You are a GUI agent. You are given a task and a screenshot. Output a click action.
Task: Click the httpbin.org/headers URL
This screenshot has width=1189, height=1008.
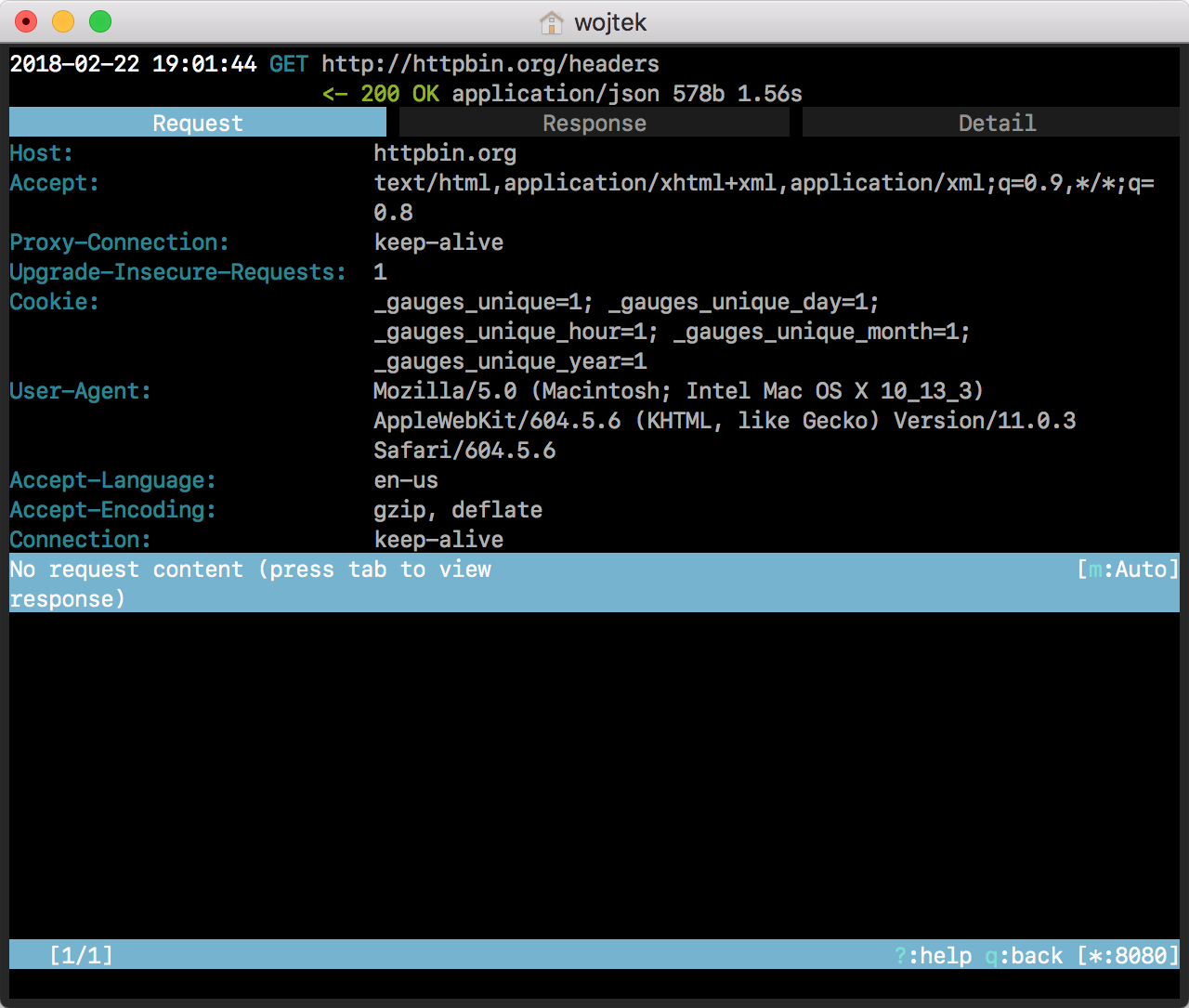coord(490,64)
